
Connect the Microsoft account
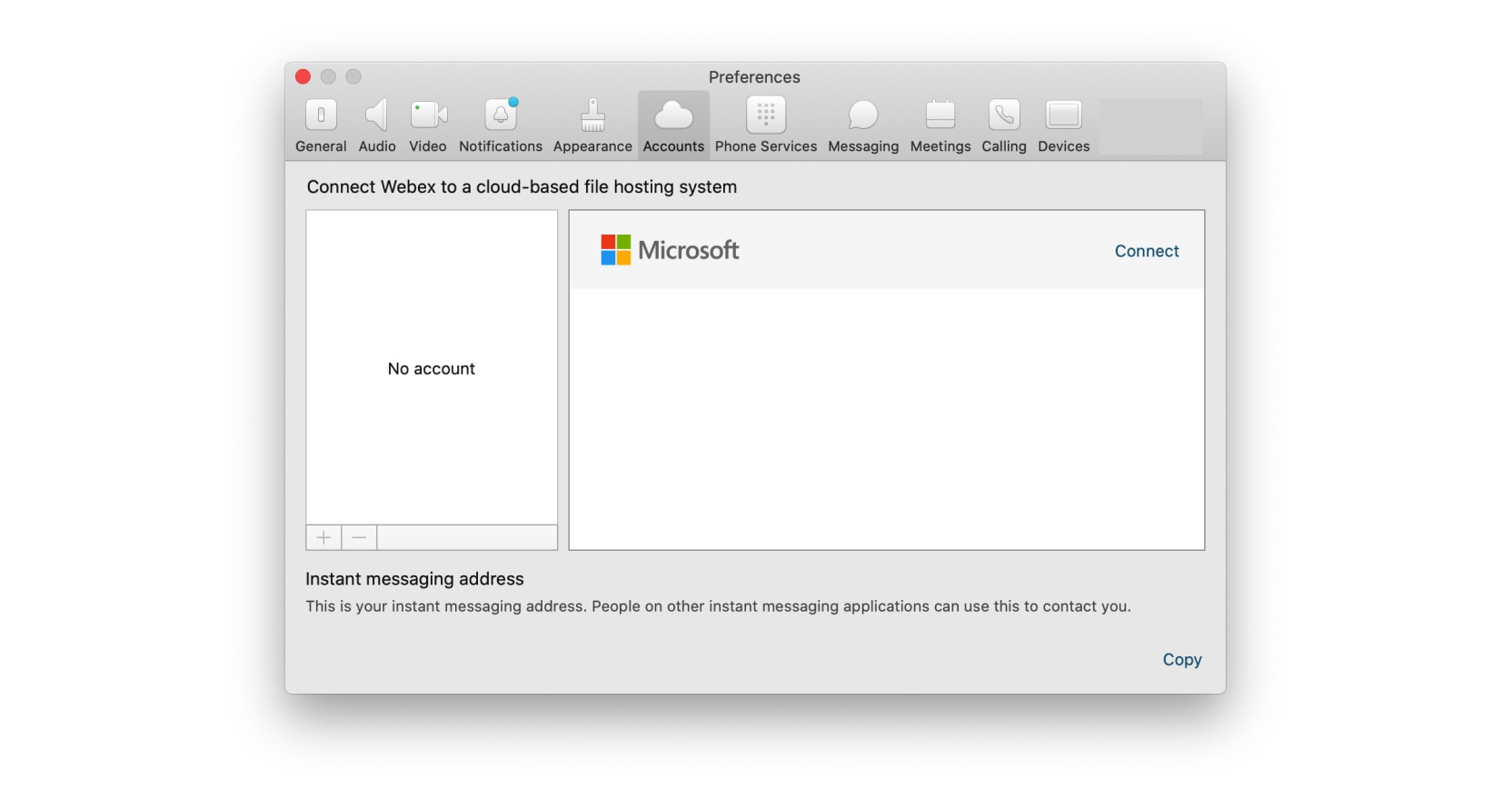coord(1147,251)
